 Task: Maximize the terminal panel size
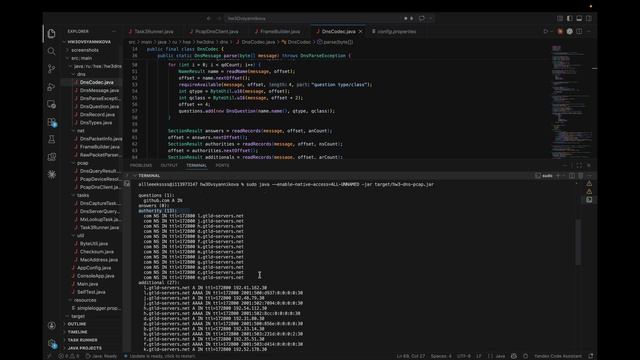coord(579,165)
